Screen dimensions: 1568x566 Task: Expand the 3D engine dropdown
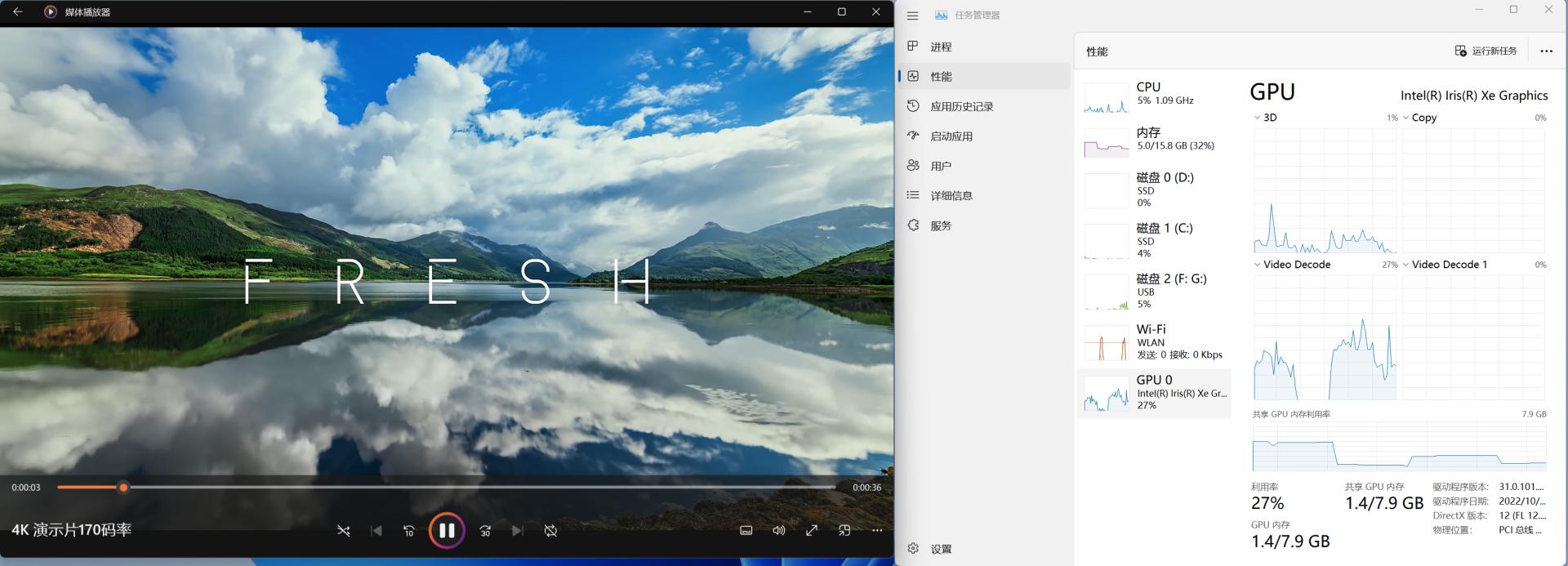(x=1258, y=118)
